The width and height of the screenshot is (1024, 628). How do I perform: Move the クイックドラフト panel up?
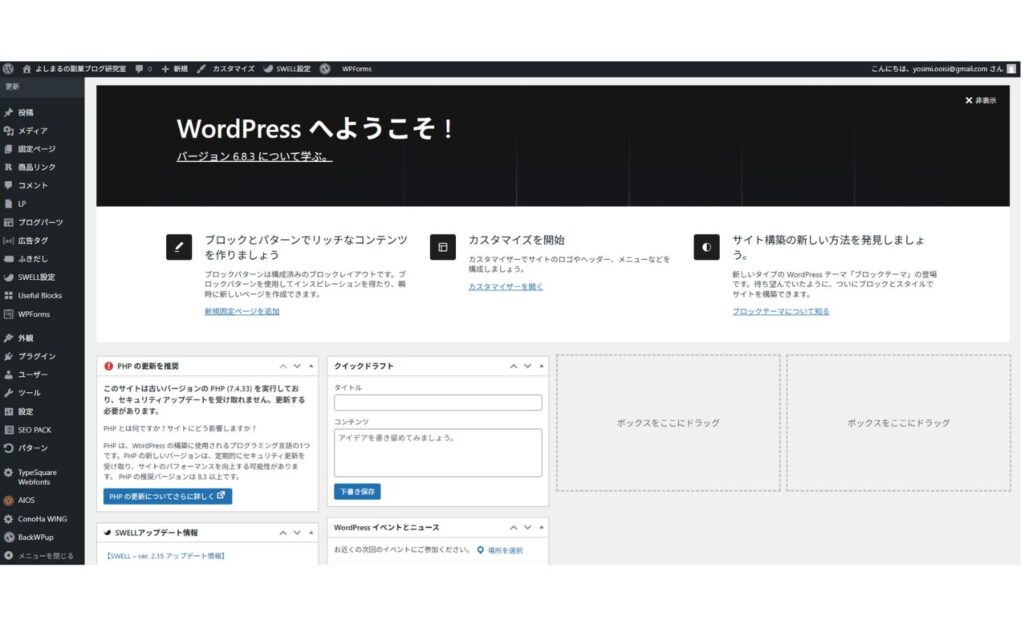click(x=513, y=366)
